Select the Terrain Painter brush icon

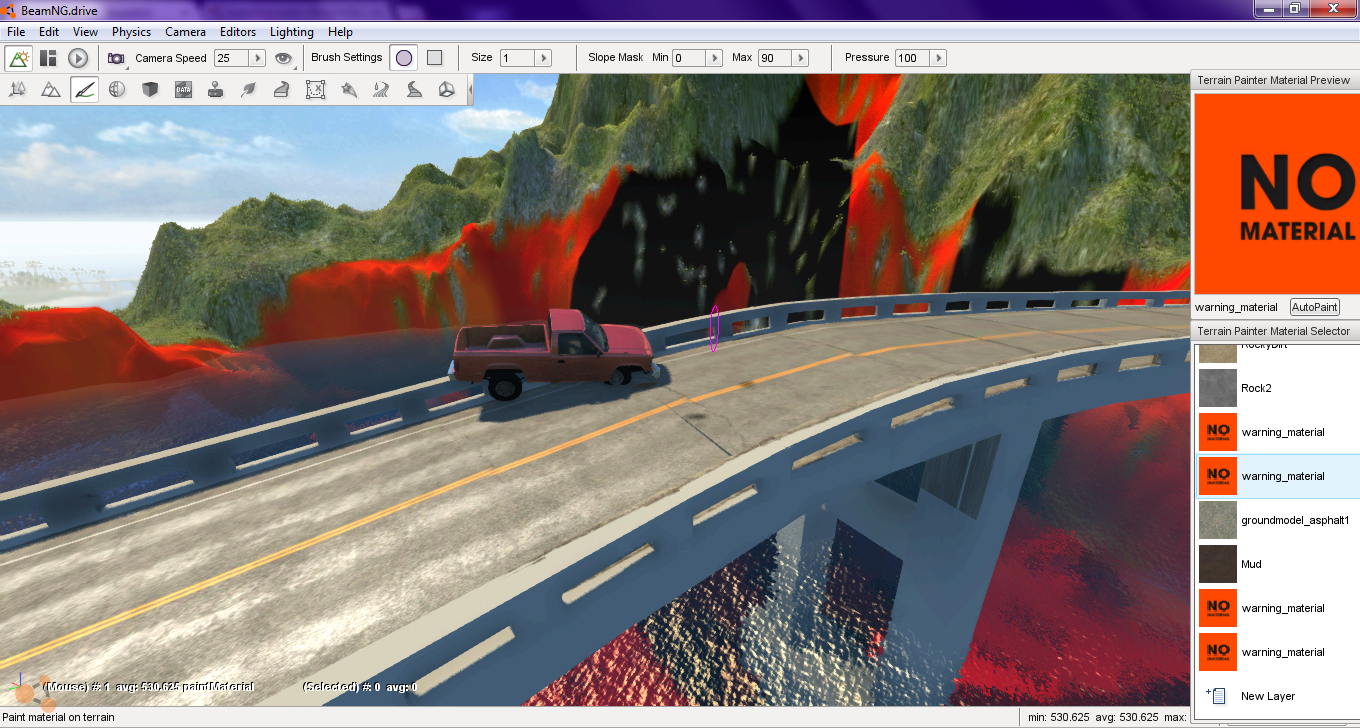[84, 90]
